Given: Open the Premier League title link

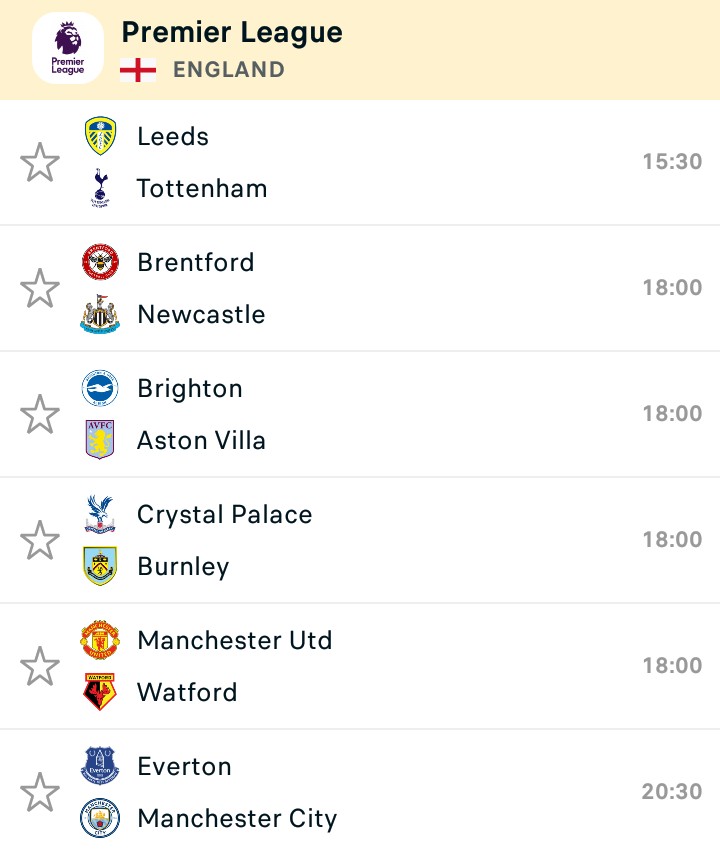Looking at the screenshot, I should [x=232, y=33].
